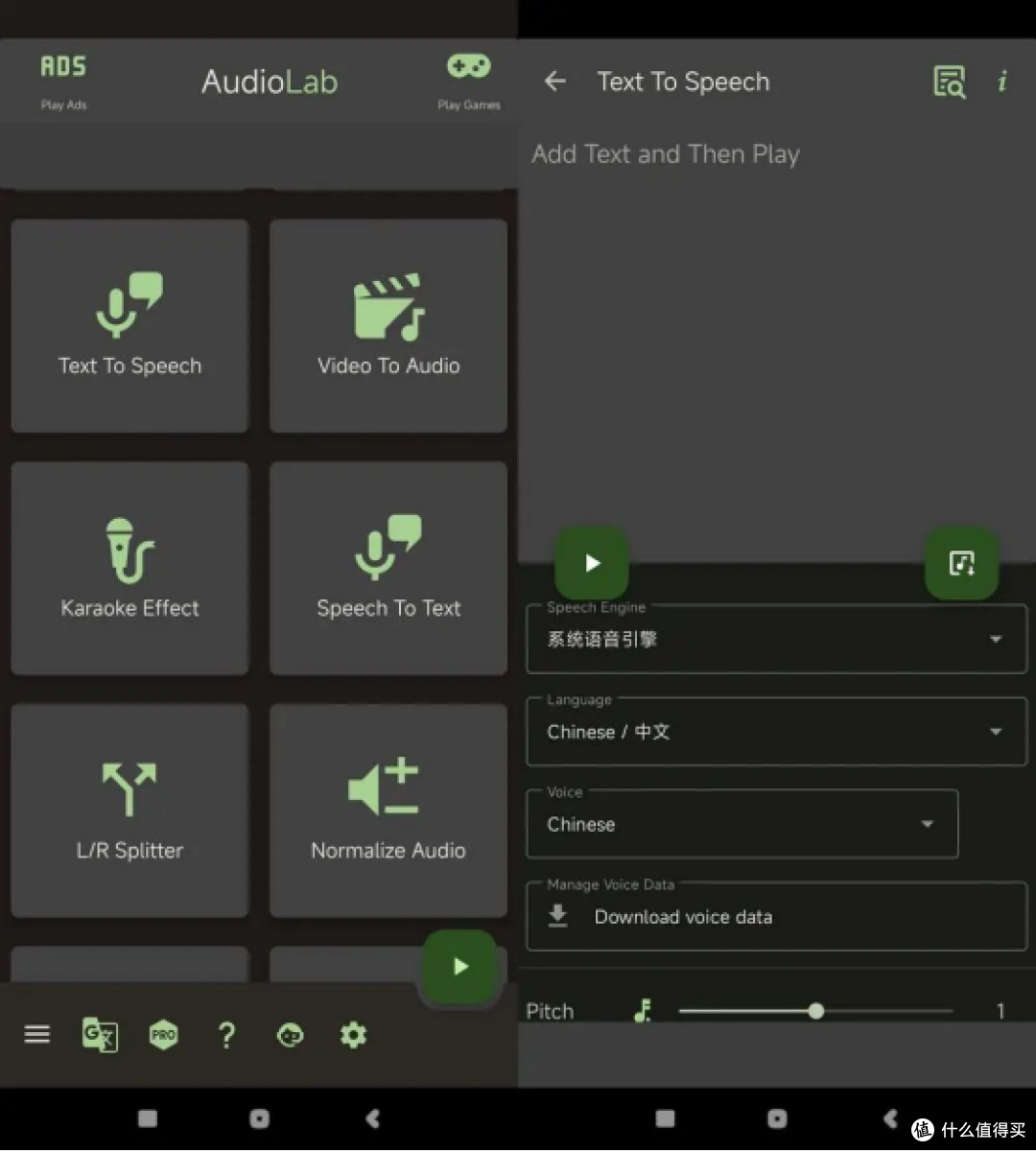Open Play Games gamepad icon
1036x1152 pixels.
468,66
